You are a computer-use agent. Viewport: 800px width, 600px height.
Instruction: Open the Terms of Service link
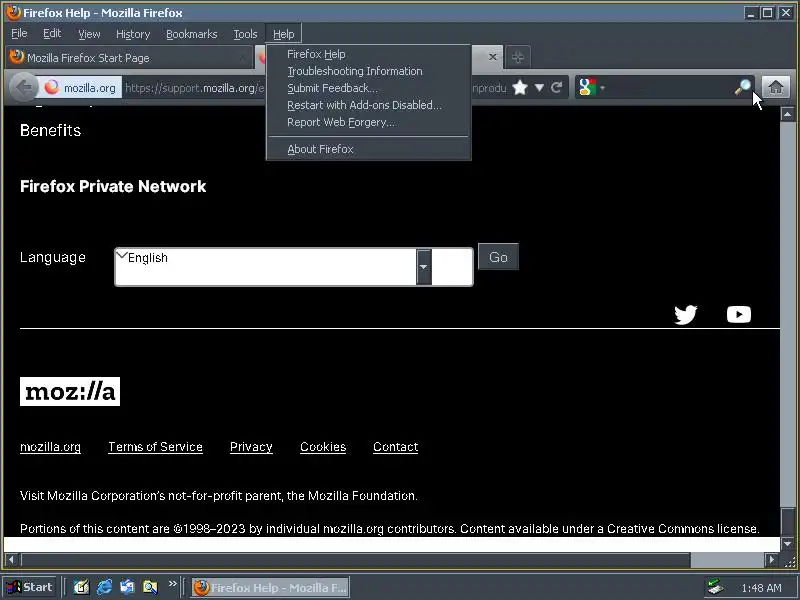156,447
